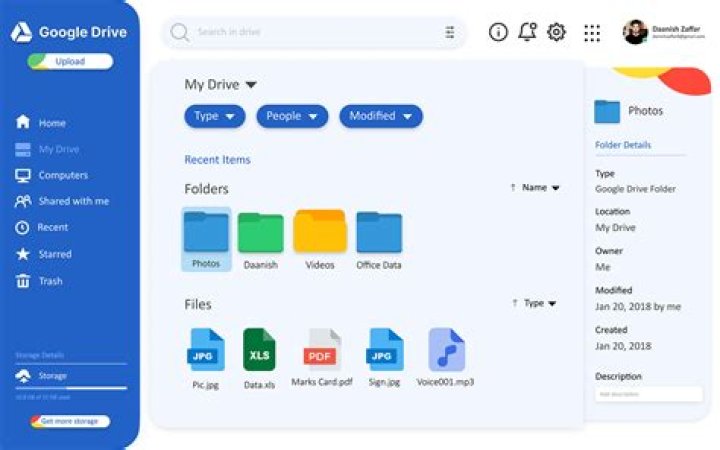The height and width of the screenshot is (450, 720).
Task: Open the Google apps grid icon
Action: [592, 33]
